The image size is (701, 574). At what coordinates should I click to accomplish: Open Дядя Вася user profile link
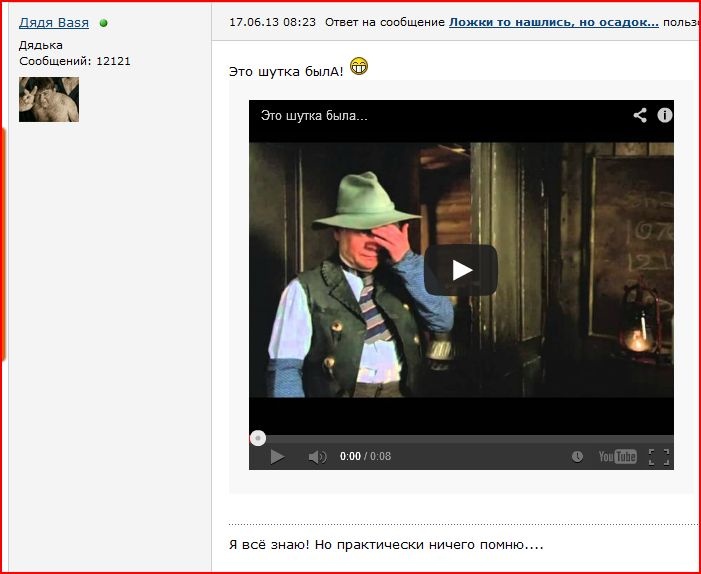[x=54, y=22]
